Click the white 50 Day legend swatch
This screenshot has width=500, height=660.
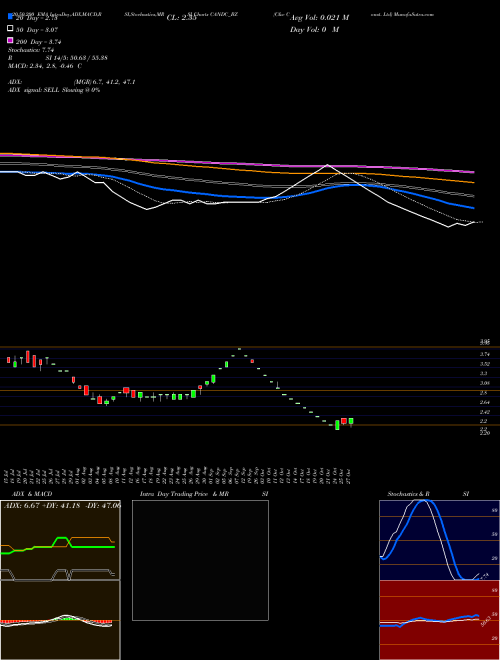tap(10, 29)
